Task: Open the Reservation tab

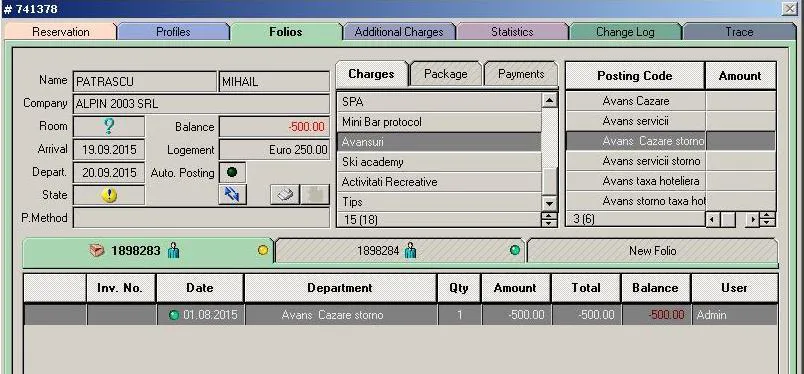Action: coord(61,32)
